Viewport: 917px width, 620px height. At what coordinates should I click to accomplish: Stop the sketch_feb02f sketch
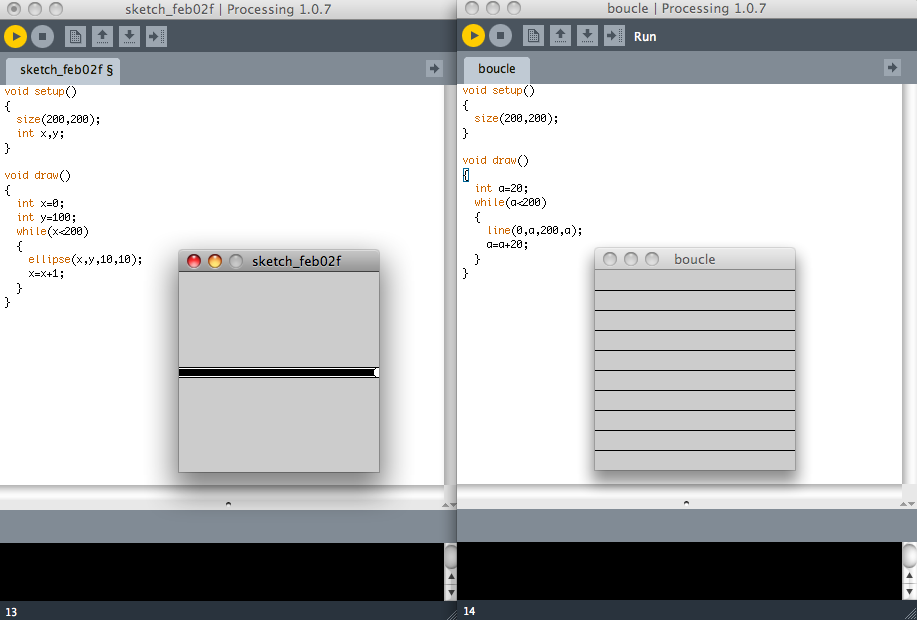click(x=42, y=37)
